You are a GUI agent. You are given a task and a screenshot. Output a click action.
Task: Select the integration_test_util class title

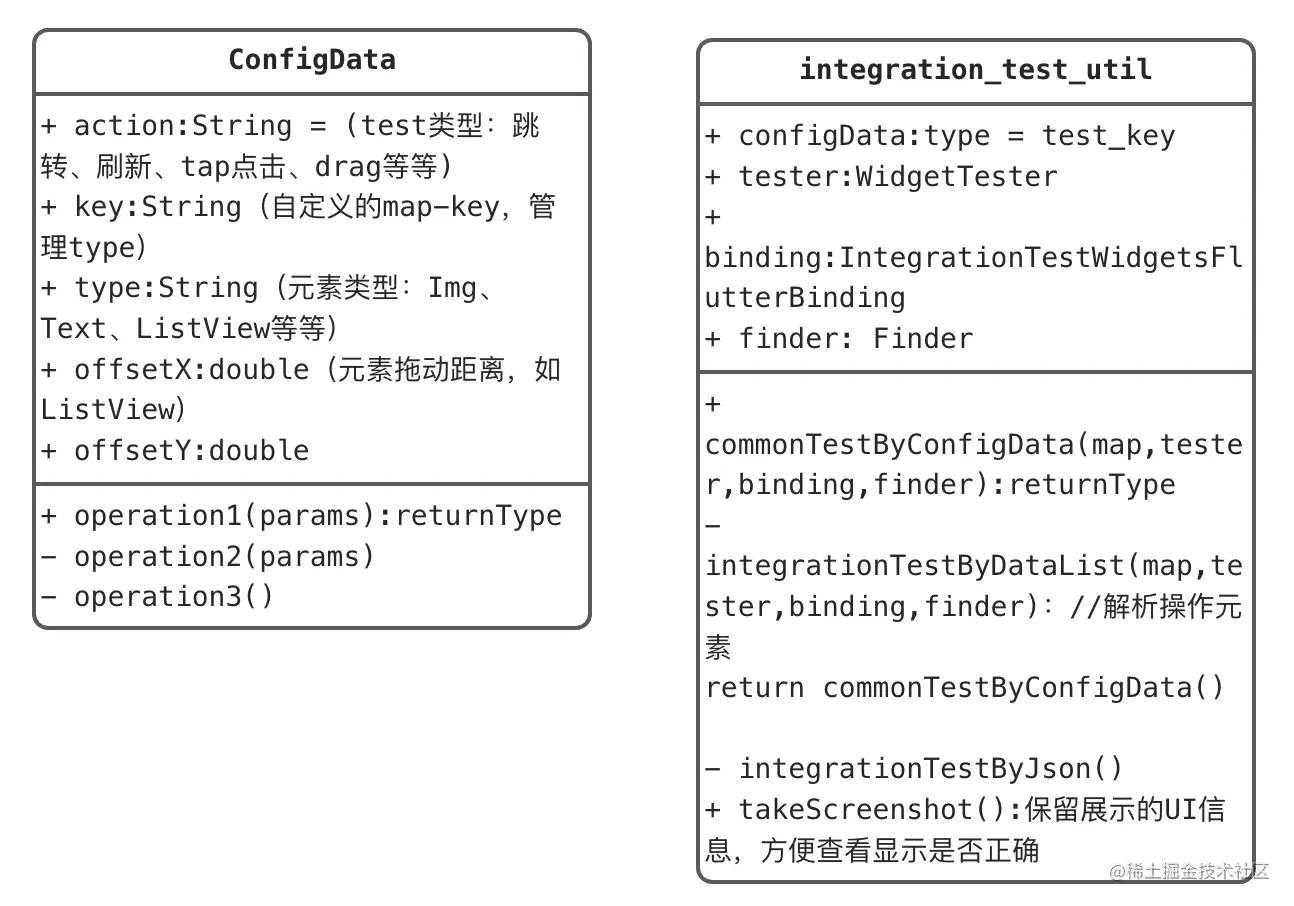975,69
